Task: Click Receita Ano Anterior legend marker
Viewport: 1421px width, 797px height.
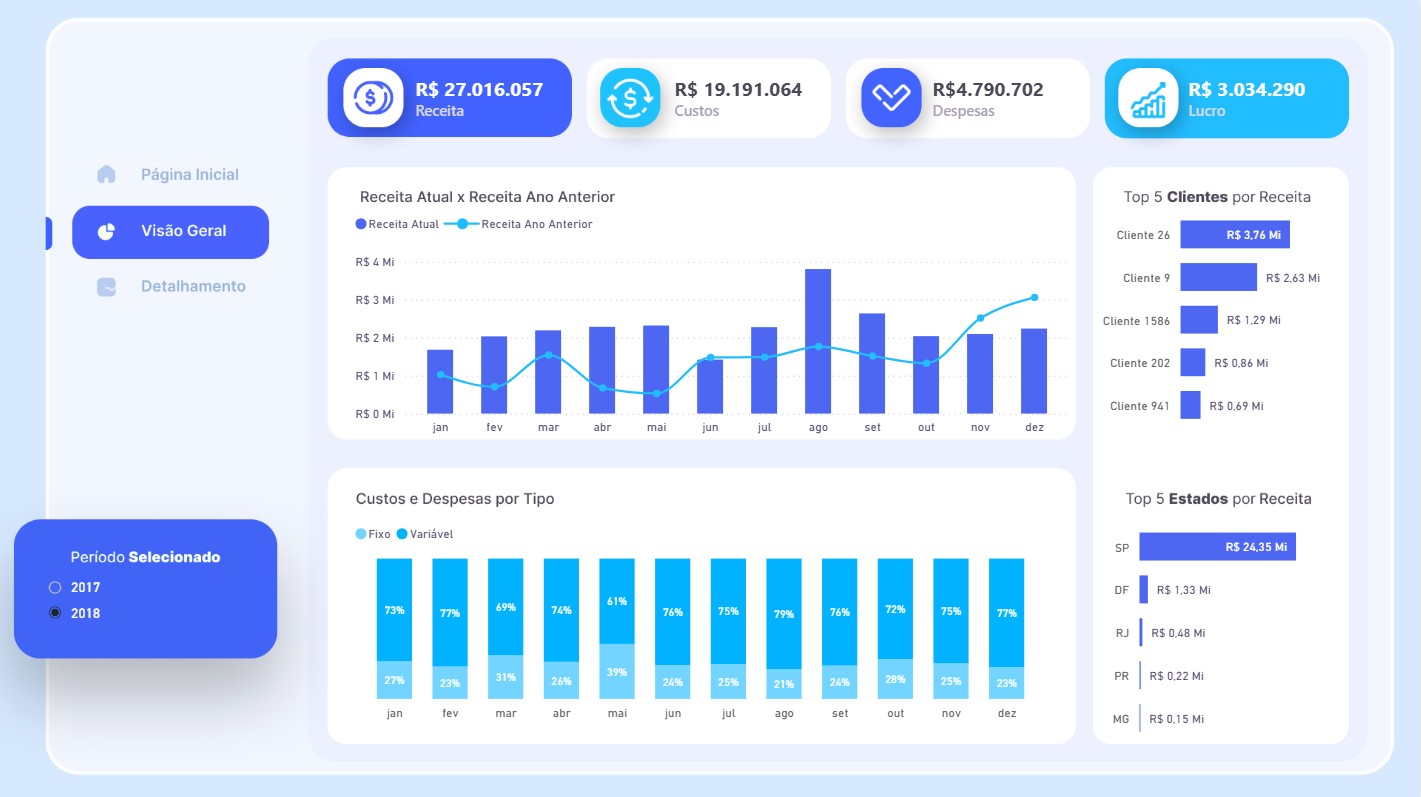Action: click(462, 224)
